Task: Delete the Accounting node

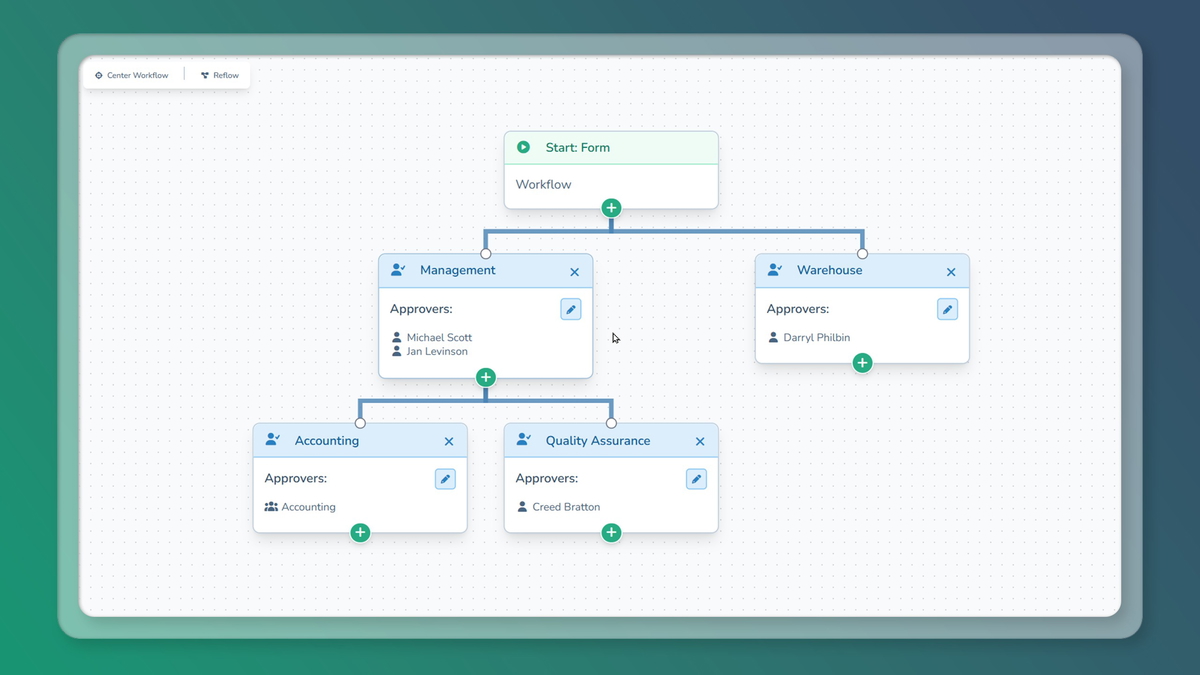Action: coord(449,442)
